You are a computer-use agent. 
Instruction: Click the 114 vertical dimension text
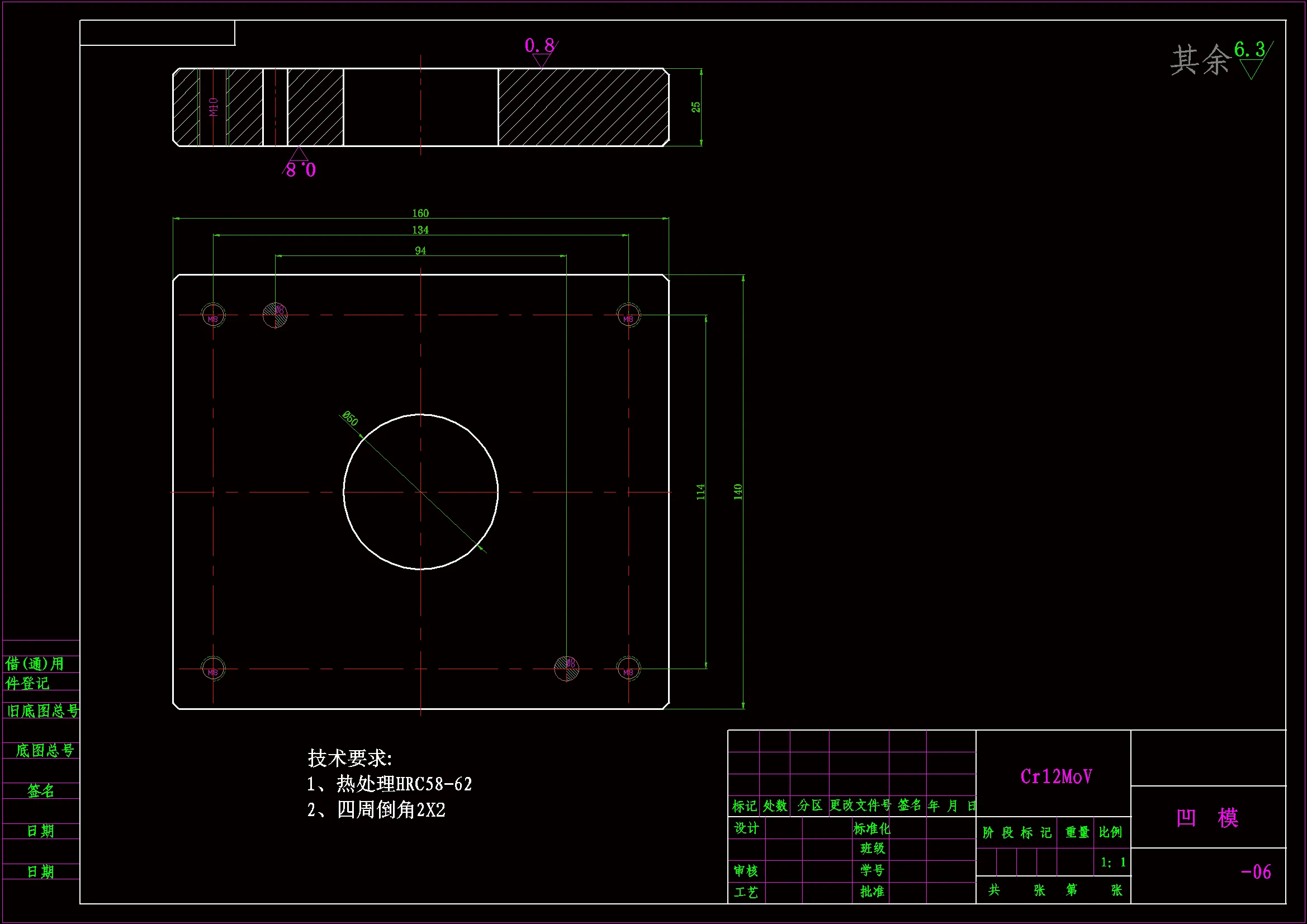[x=700, y=492]
